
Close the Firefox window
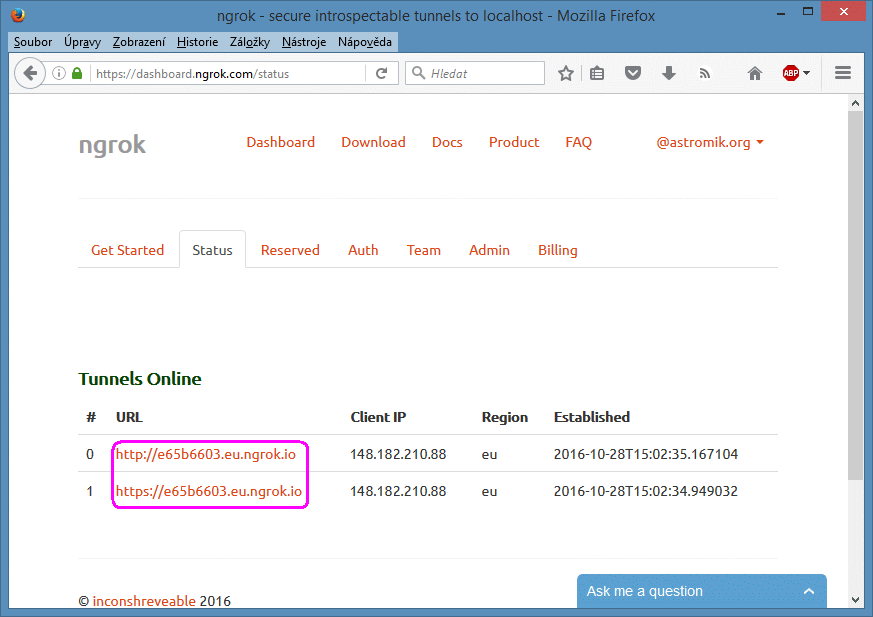coord(844,12)
